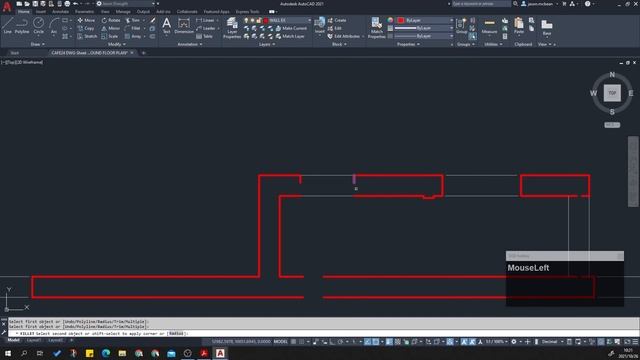640x360 pixels.
Task: Toggle 2D object snap in status bar
Action: [x=376, y=342]
